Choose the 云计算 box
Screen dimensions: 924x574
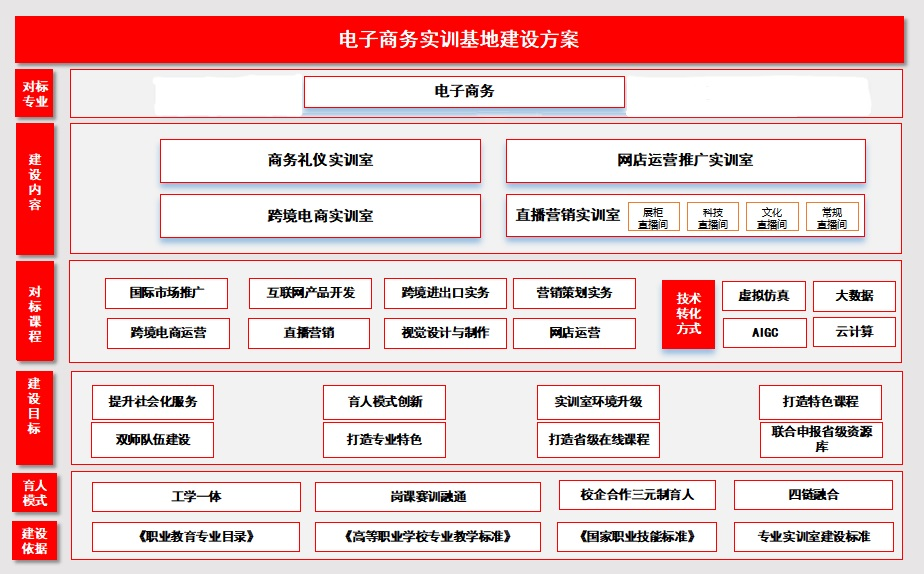853,332
